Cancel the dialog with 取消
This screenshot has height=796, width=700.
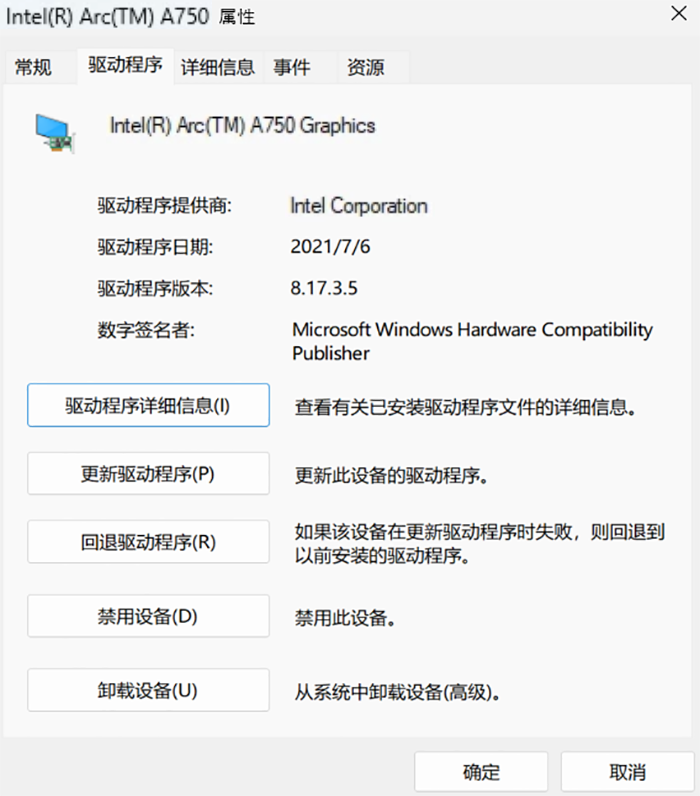click(627, 772)
